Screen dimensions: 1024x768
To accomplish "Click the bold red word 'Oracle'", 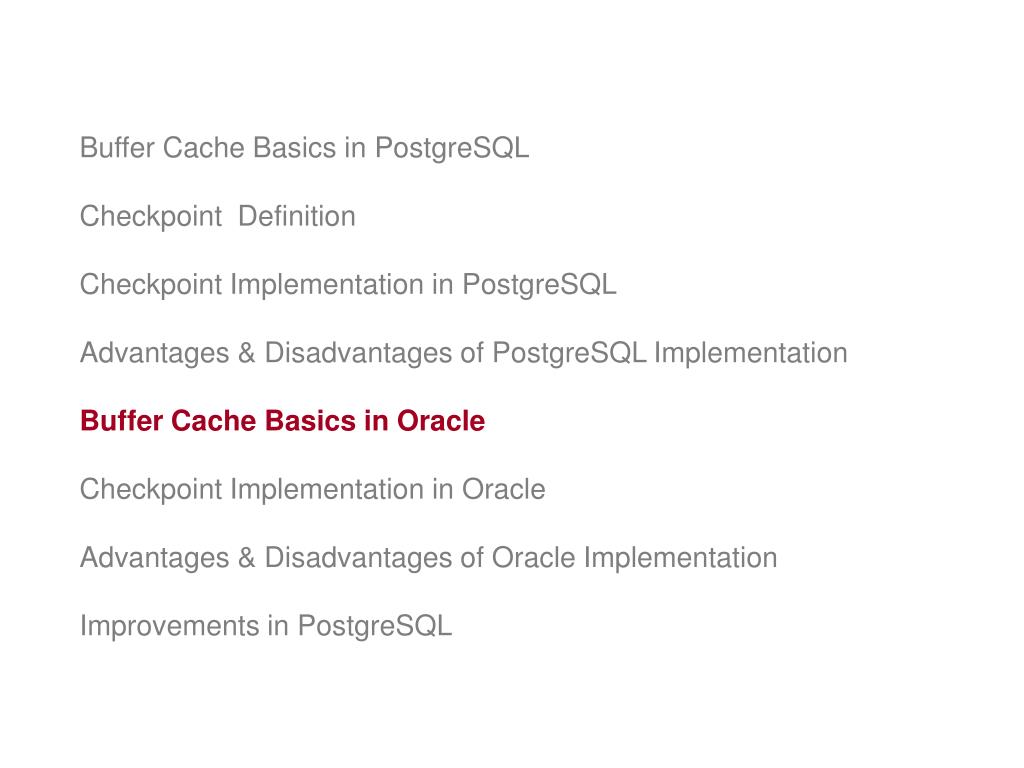I will (x=441, y=421).
